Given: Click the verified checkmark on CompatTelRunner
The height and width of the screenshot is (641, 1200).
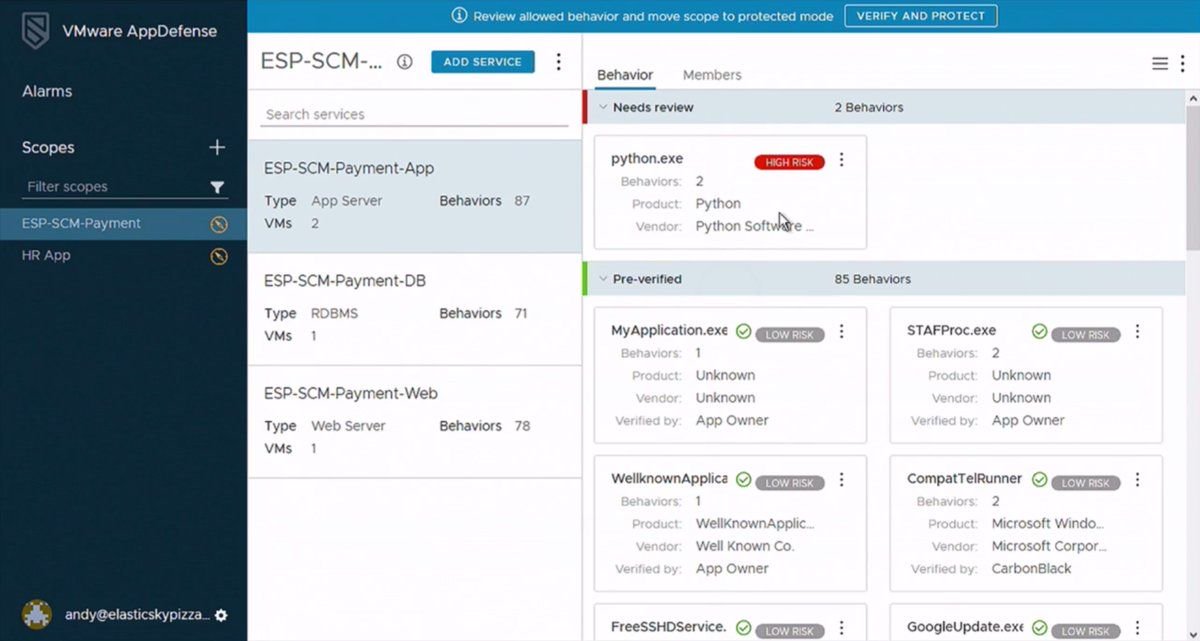Looking at the screenshot, I should point(1039,480).
